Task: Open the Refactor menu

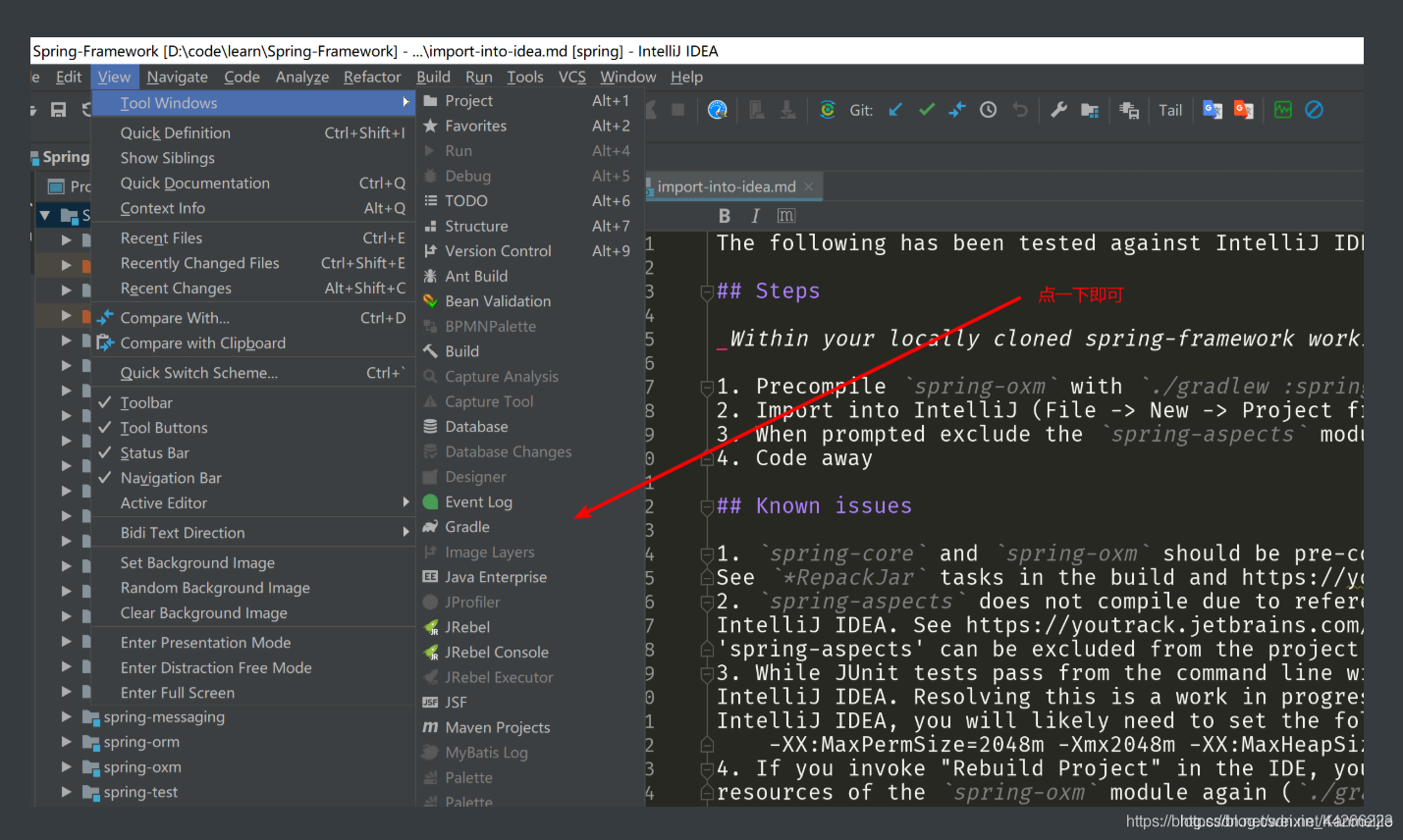Action: 372,77
